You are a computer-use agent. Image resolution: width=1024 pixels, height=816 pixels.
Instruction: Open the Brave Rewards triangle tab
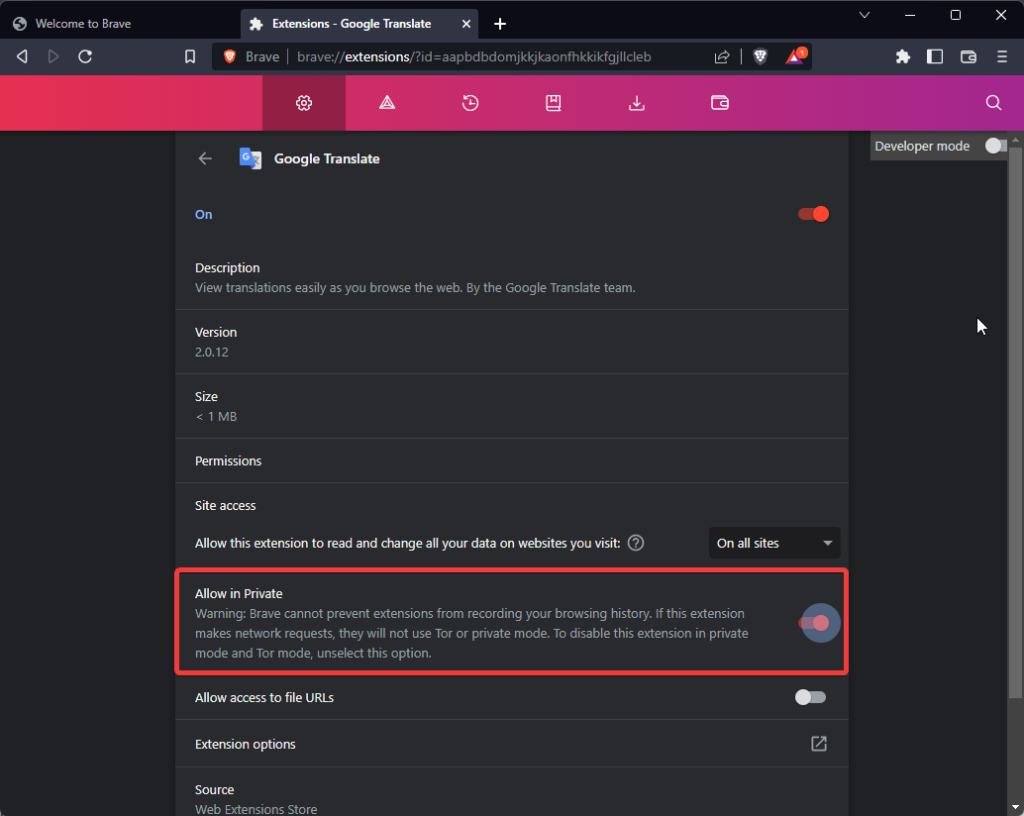(387, 102)
